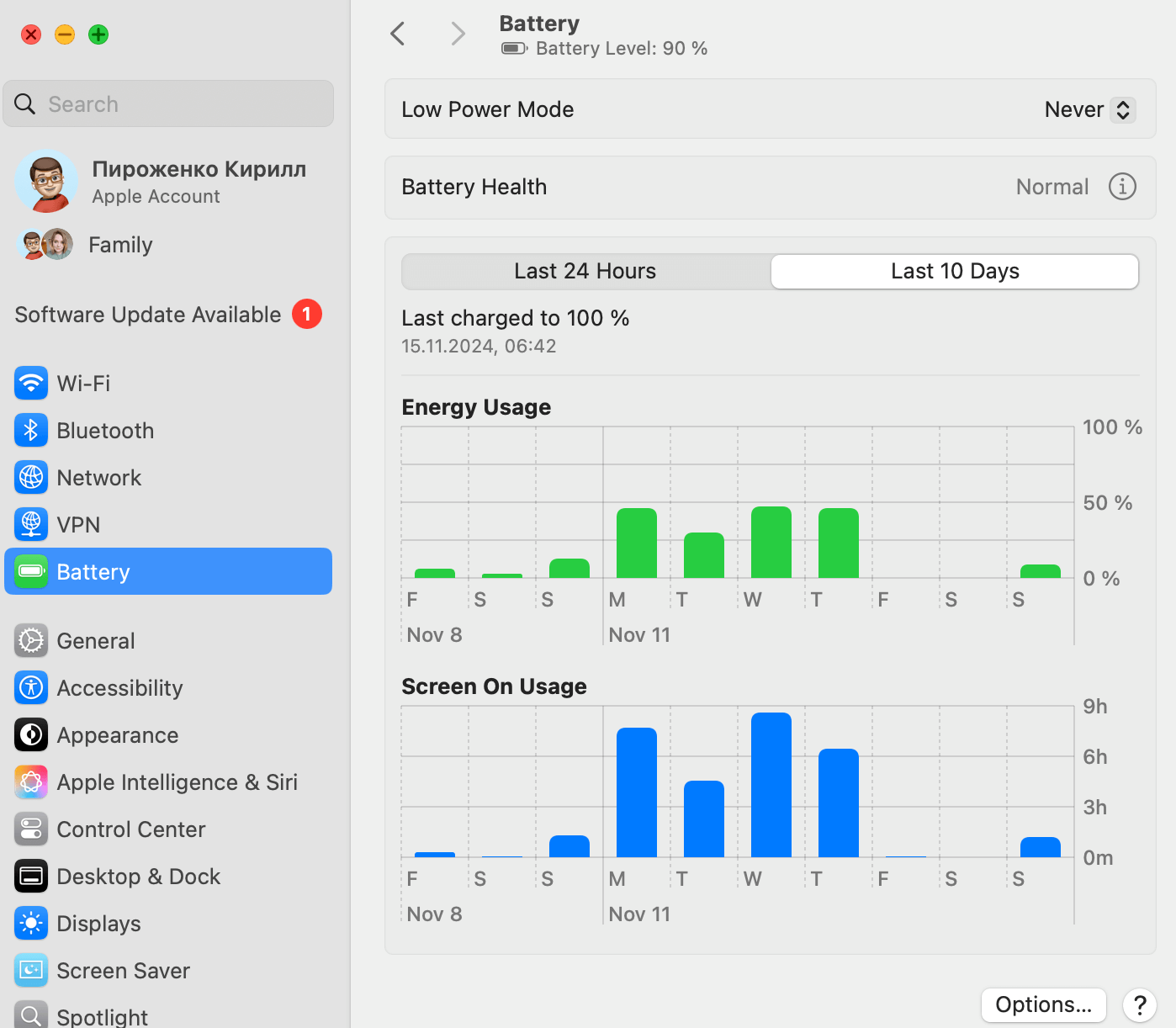The height and width of the screenshot is (1028, 1176).
Task: Open Family sharing settings
Action: 120,245
